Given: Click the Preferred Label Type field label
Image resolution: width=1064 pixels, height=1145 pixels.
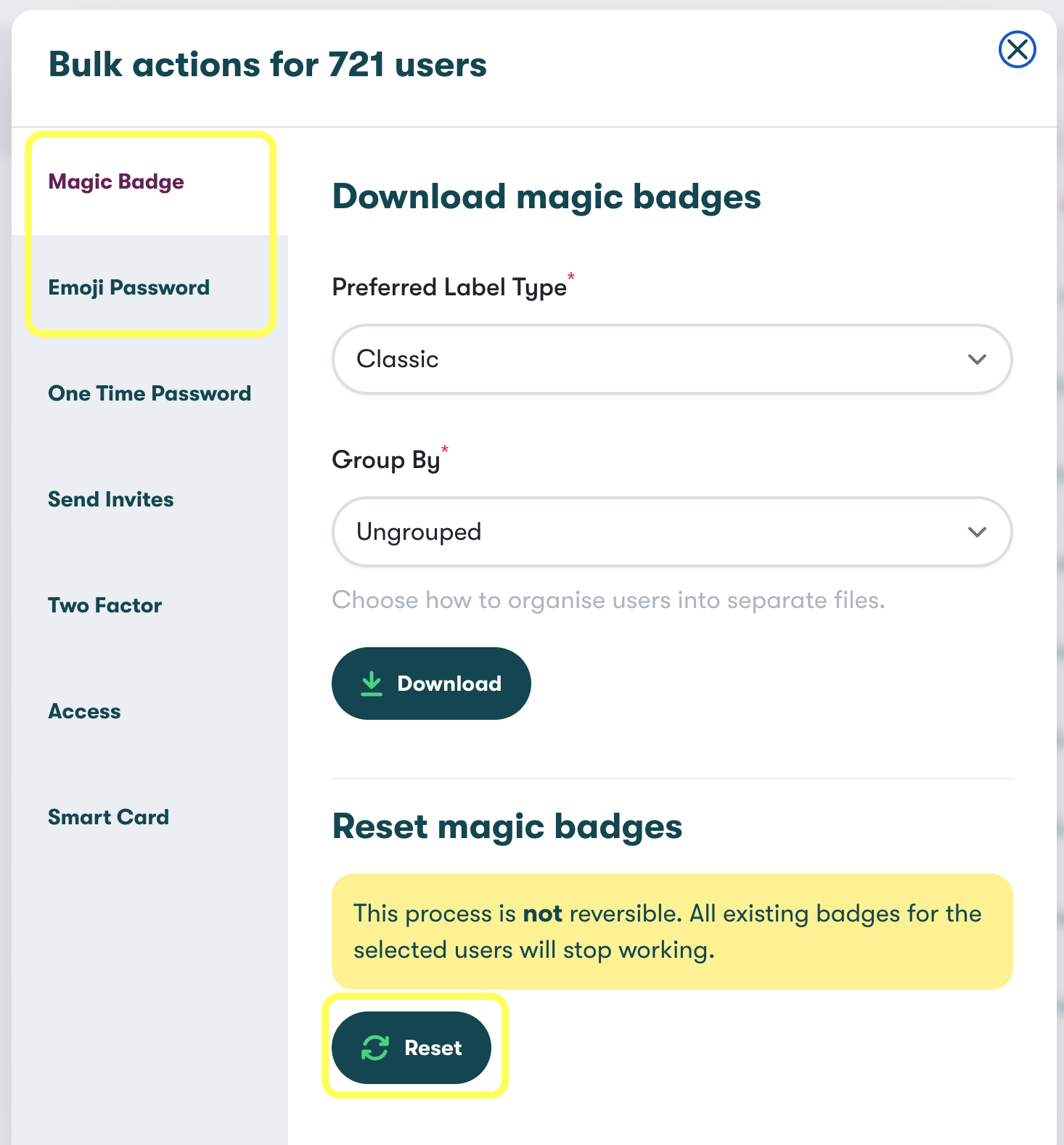Looking at the screenshot, I should pos(449,287).
